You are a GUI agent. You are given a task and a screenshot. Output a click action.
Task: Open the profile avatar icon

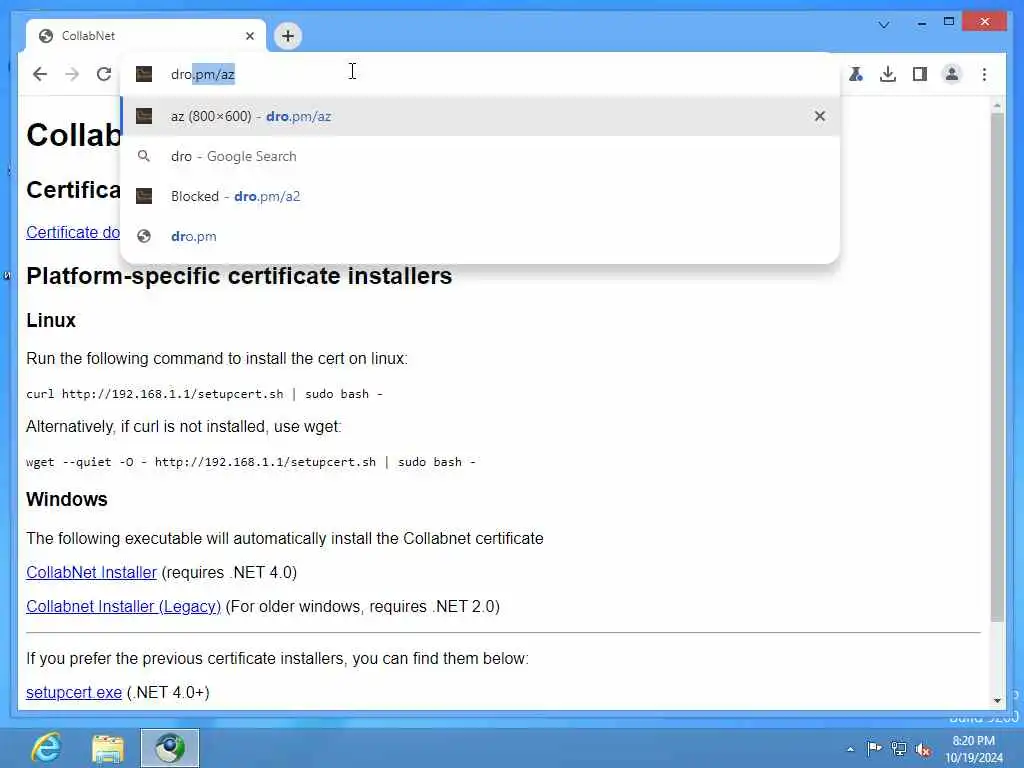(x=952, y=74)
